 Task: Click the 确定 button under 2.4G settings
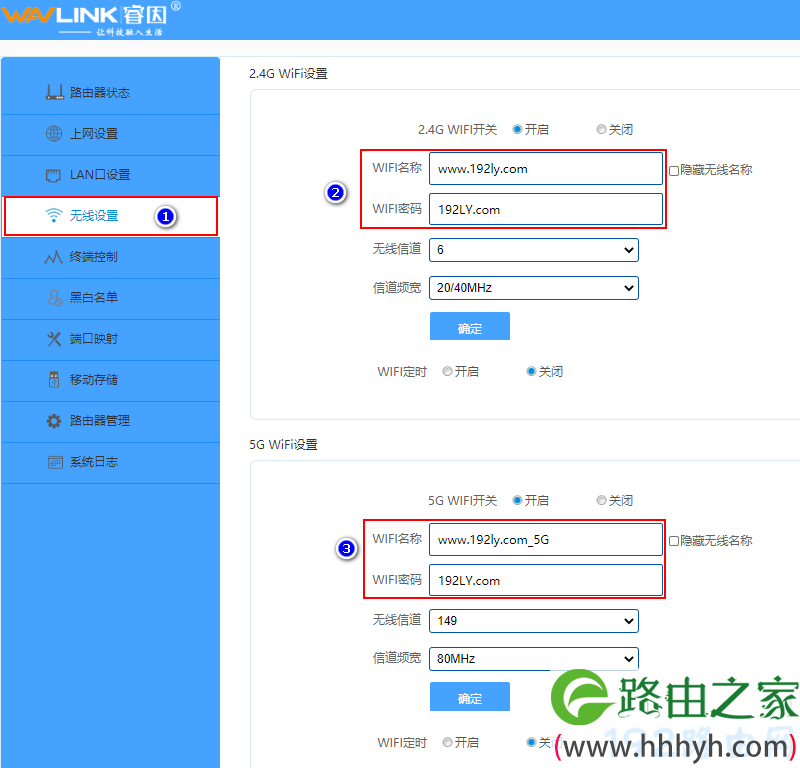point(469,325)
